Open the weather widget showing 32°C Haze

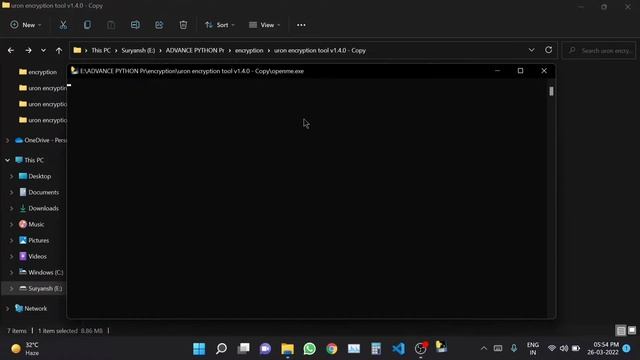click(x=25, y=349)
